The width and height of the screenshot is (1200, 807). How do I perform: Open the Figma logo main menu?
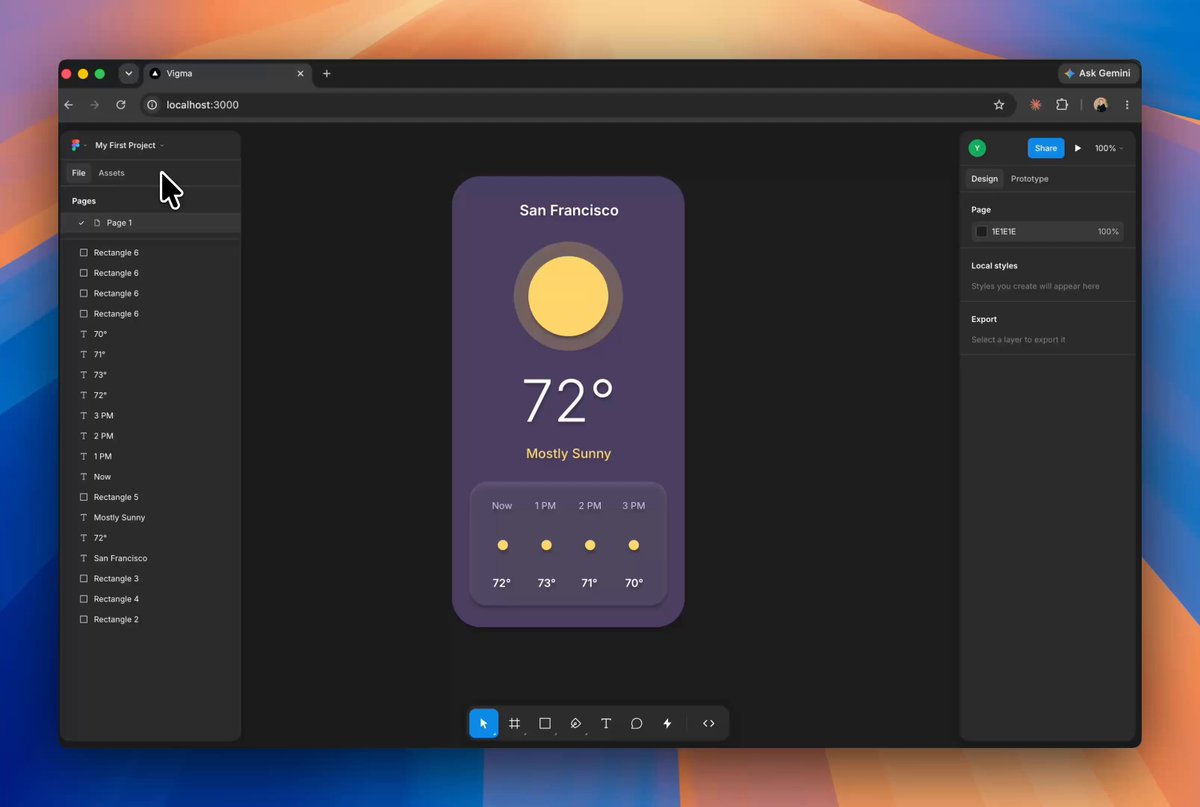76,145
